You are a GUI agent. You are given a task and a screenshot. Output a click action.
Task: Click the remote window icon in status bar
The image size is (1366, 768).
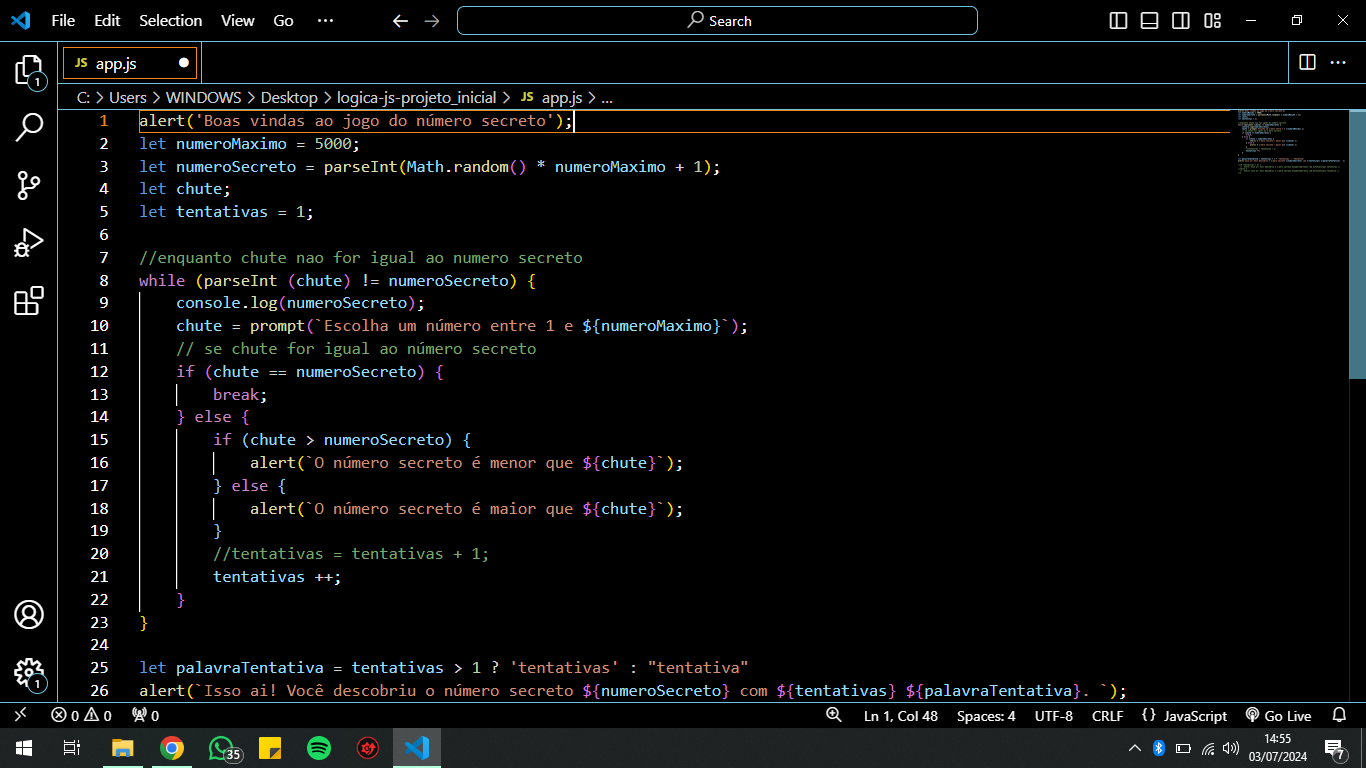(21, 716)
